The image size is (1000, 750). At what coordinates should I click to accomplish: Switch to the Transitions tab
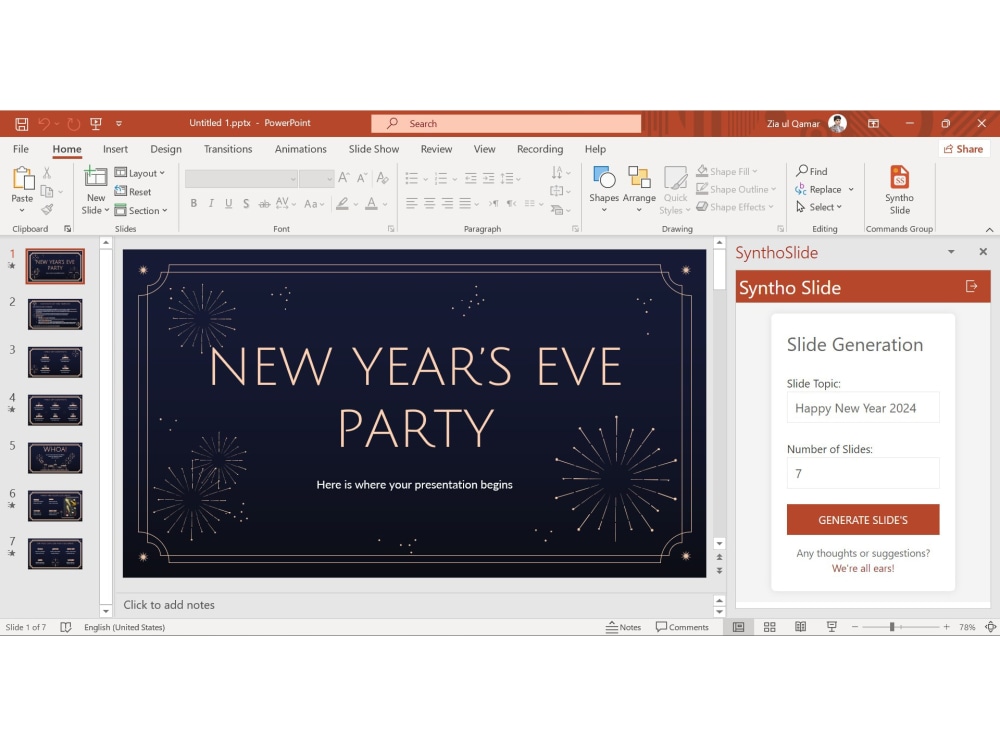(228, 149)
